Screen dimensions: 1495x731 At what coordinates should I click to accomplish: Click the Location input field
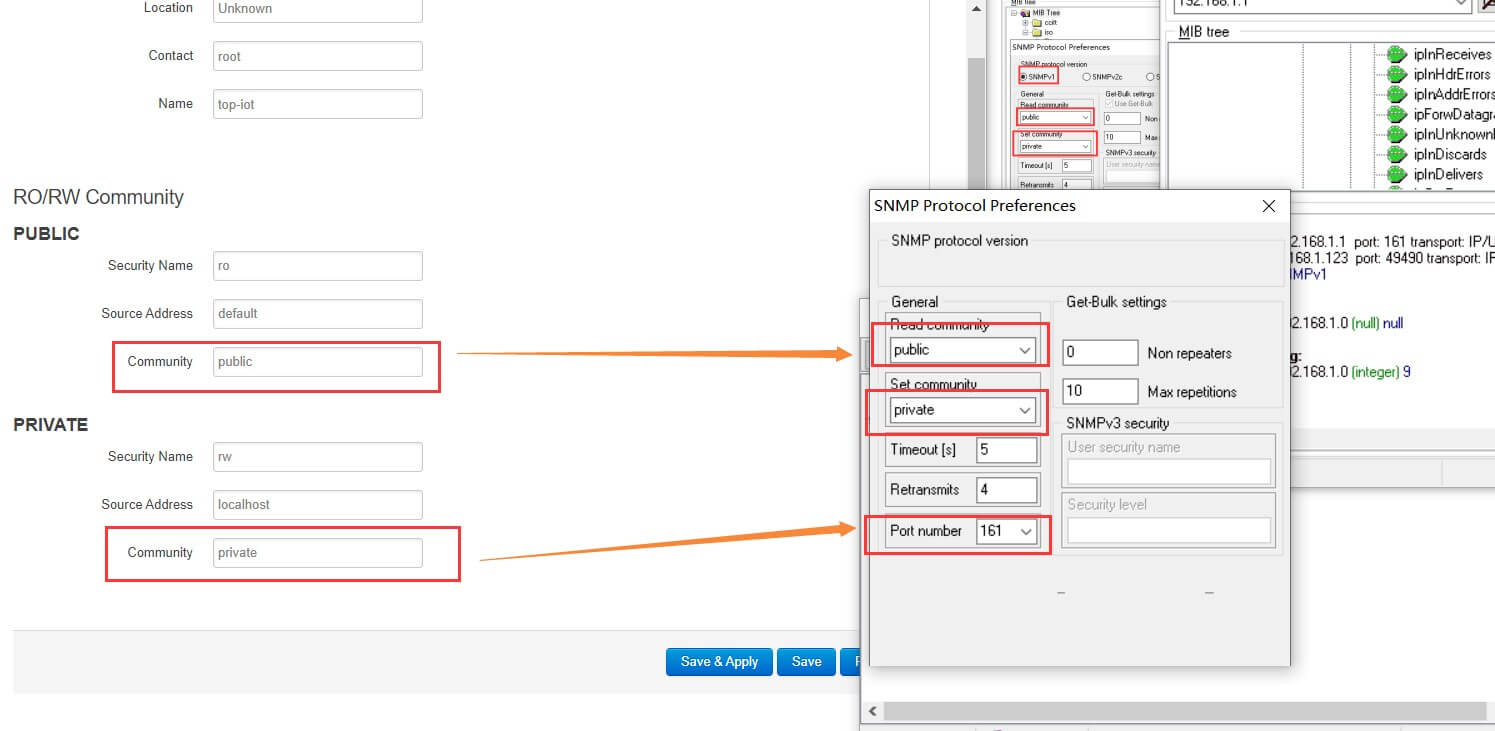[x=318, y=9]
